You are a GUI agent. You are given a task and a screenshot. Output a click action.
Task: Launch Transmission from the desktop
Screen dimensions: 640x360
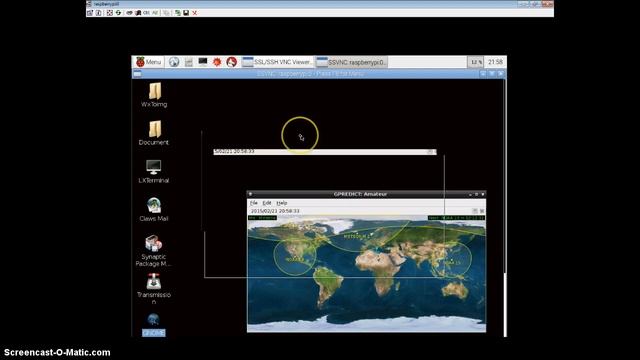pyautogui.click(x=154, y=289)
